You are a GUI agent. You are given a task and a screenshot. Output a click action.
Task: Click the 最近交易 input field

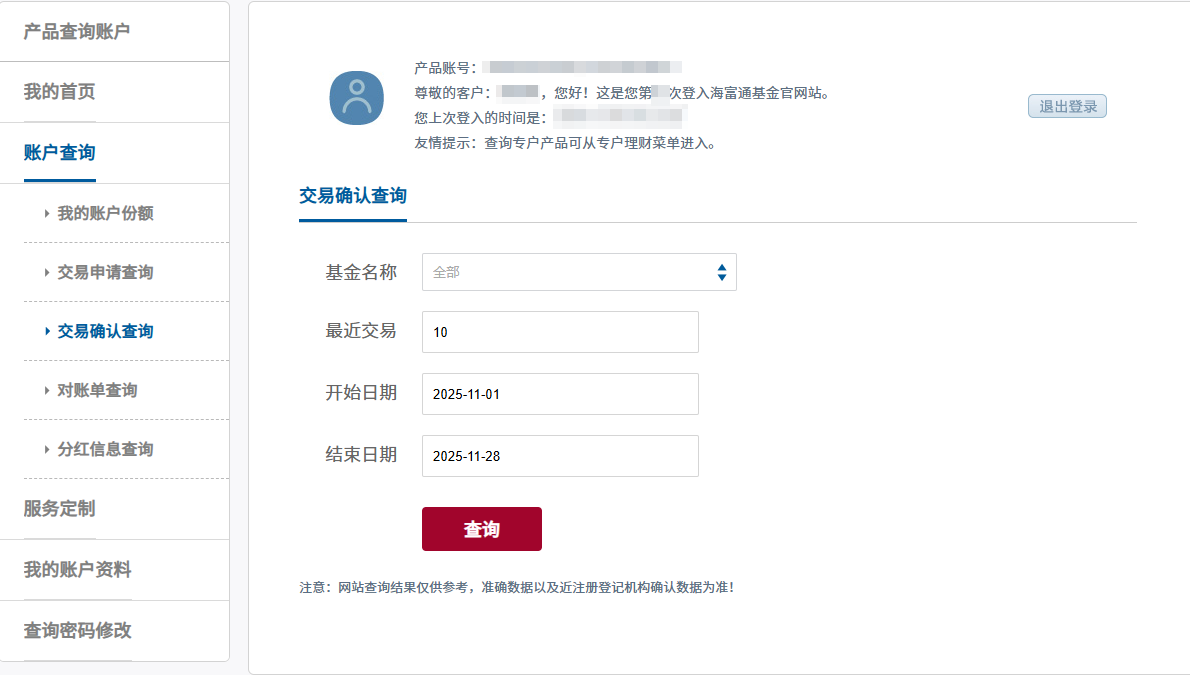point(560,332)
